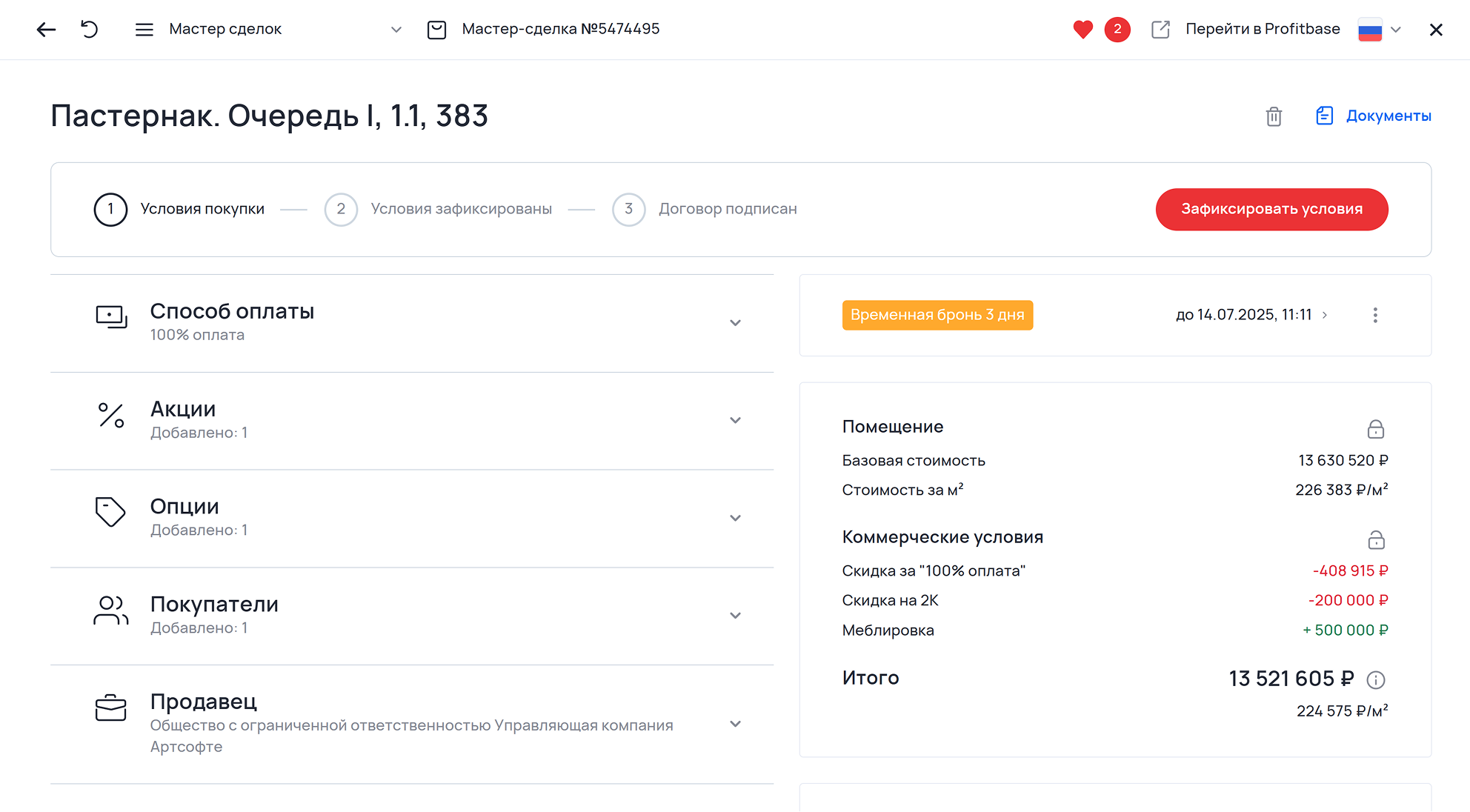The height and width of the screenshot is (812, 1470).
Task: Click the document icon beside Документы
Action: point(1325,116)
